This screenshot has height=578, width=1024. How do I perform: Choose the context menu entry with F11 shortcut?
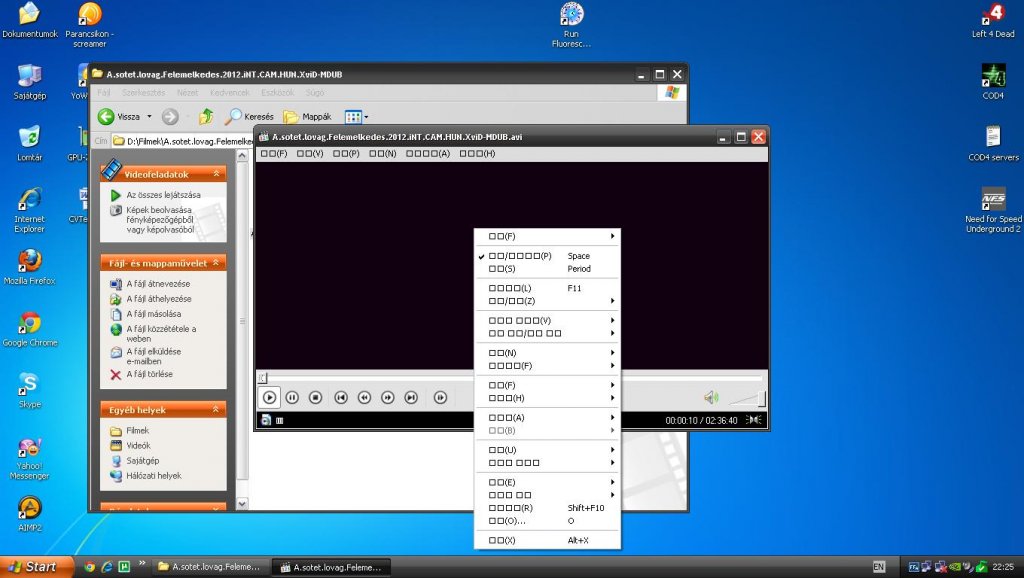pos(547,288)
